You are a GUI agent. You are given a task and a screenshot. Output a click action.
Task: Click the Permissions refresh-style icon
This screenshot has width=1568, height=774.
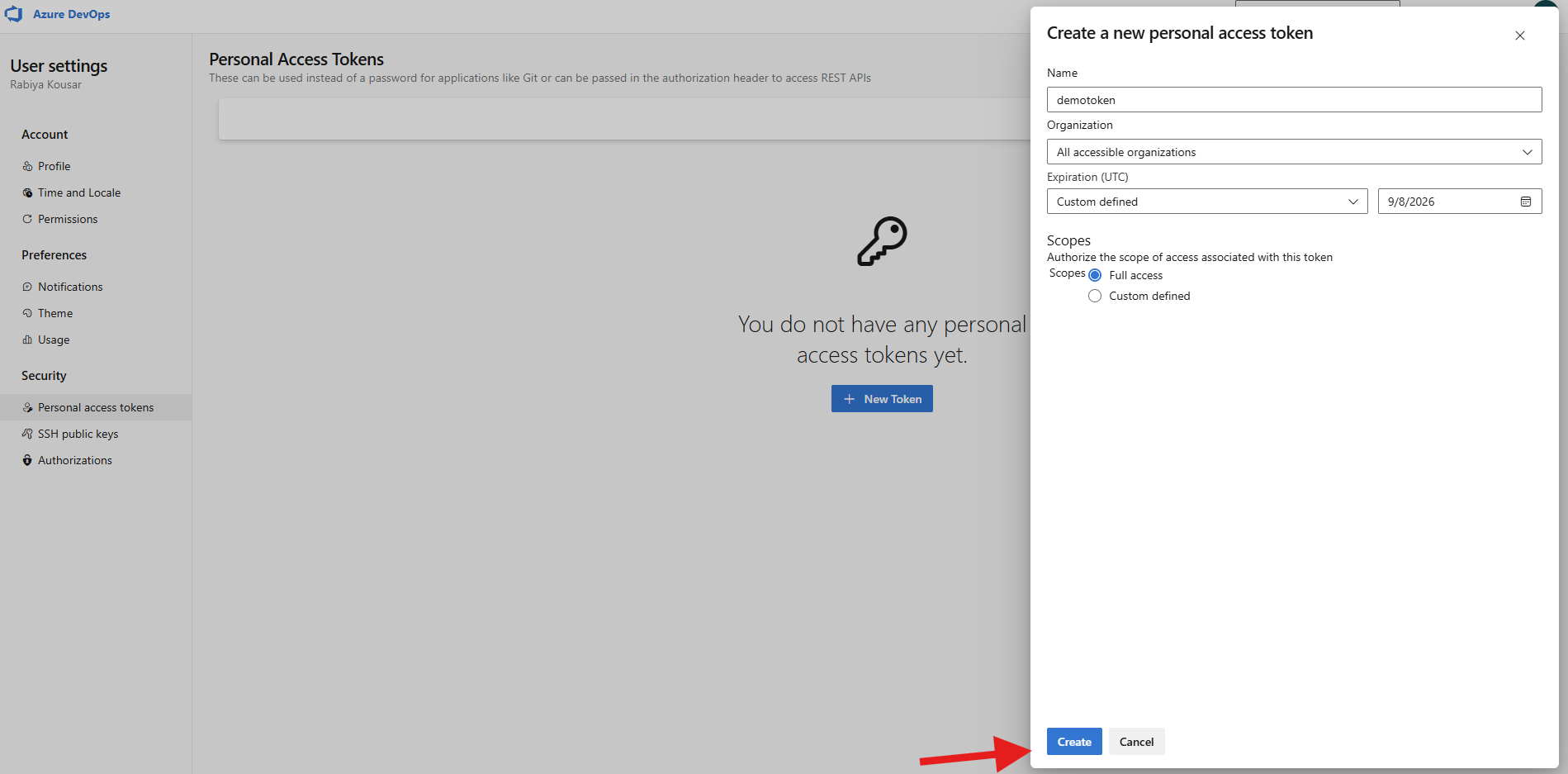[27, 218]
